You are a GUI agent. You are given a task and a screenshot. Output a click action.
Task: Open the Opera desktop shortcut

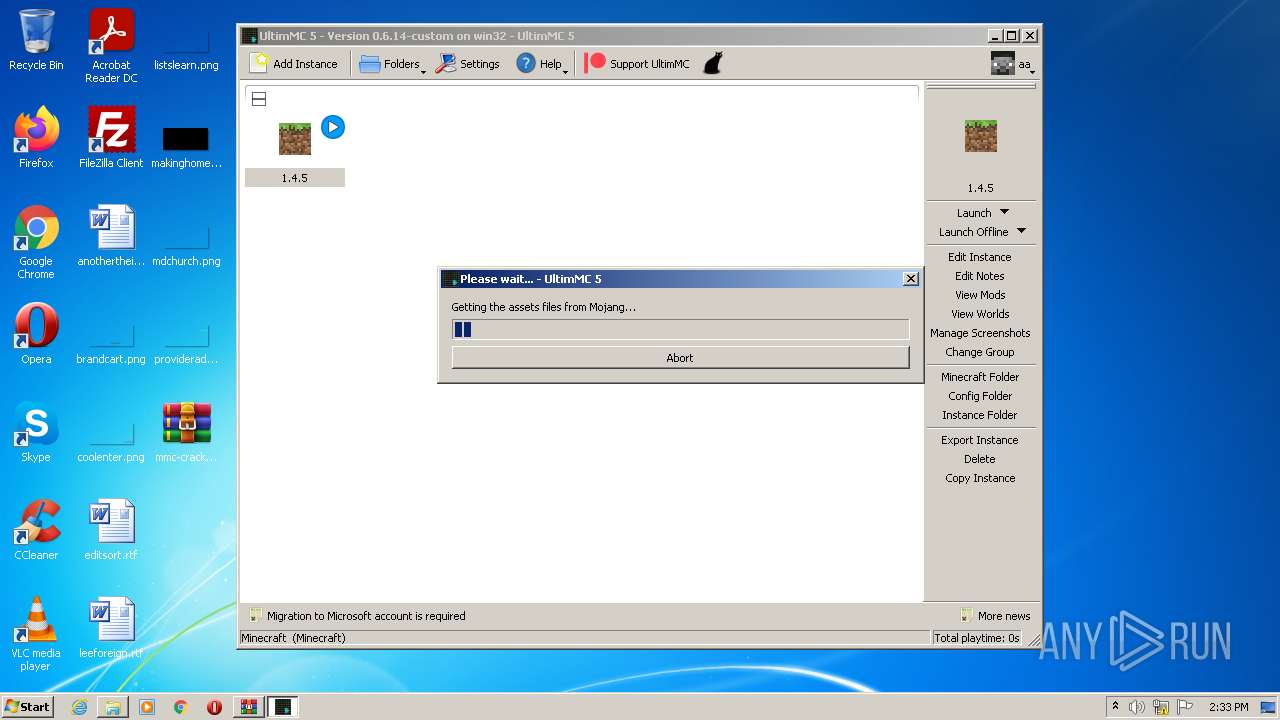click(x=36, y=334)
